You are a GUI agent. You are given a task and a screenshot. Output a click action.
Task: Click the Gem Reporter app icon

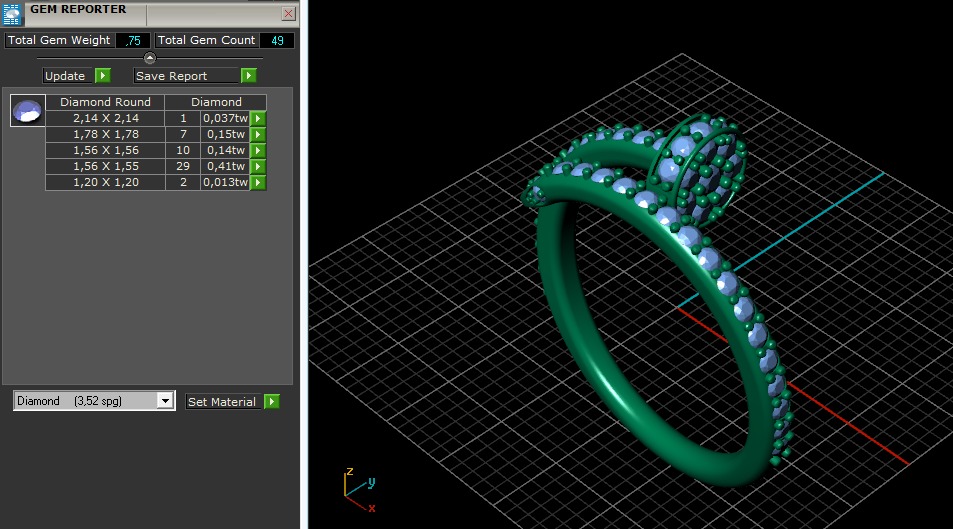12,13
